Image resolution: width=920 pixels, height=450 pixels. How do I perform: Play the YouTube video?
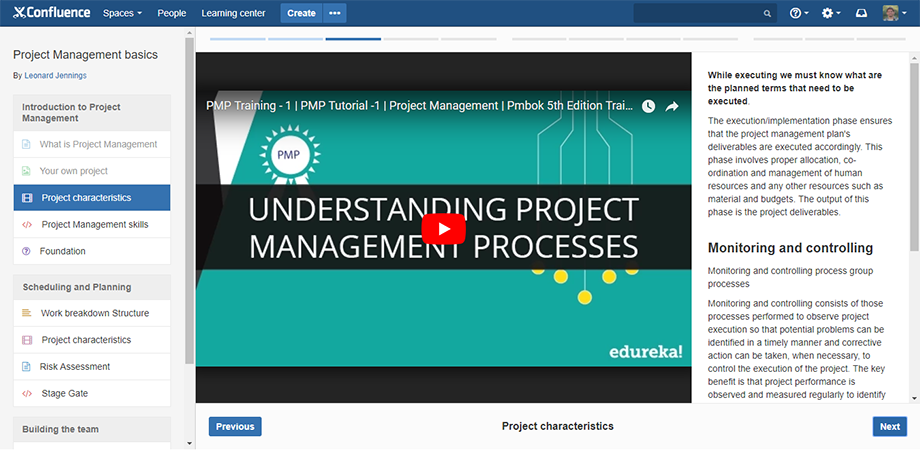click(444, 229)
